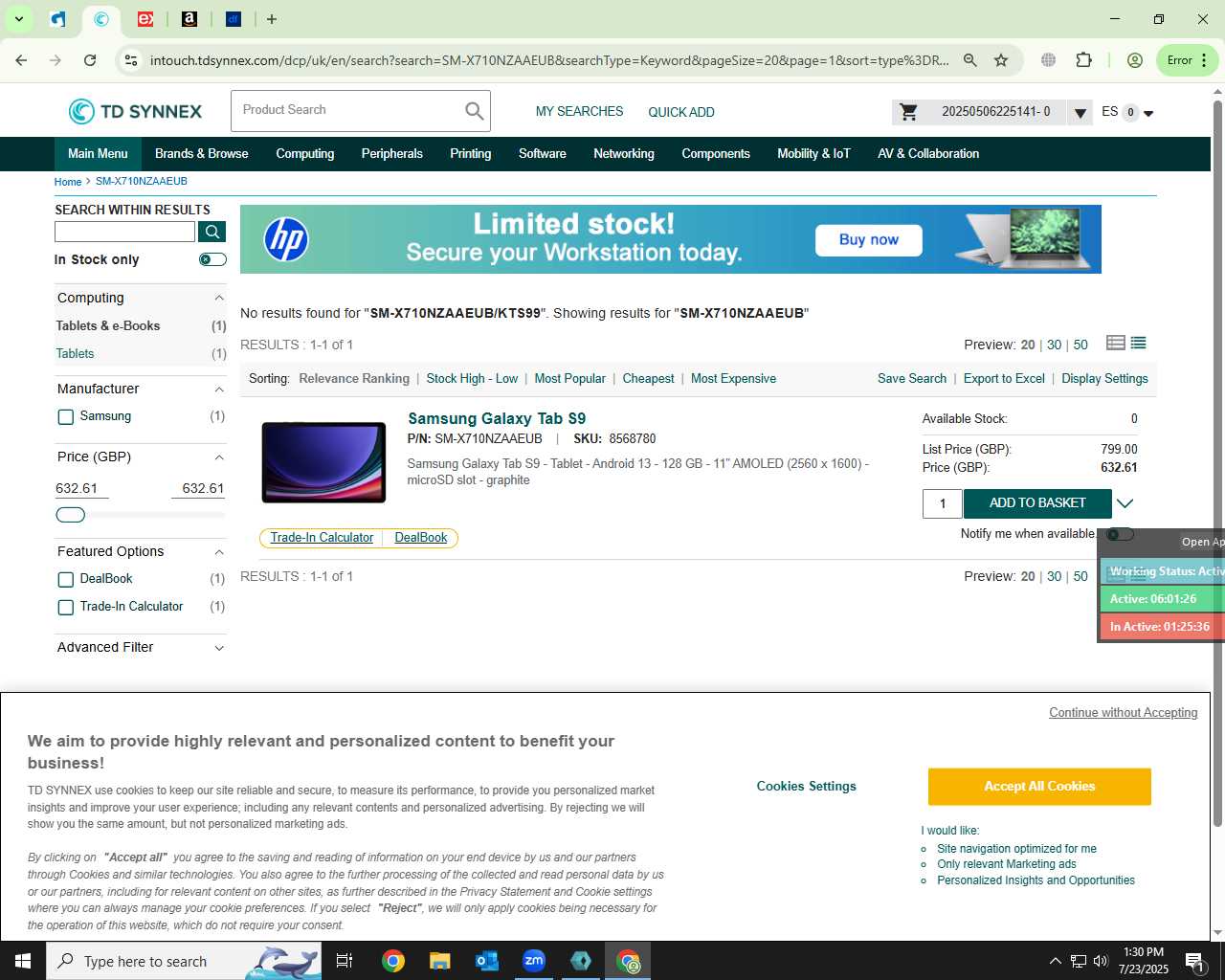Collapse the Computing filter section

(219, 299)
